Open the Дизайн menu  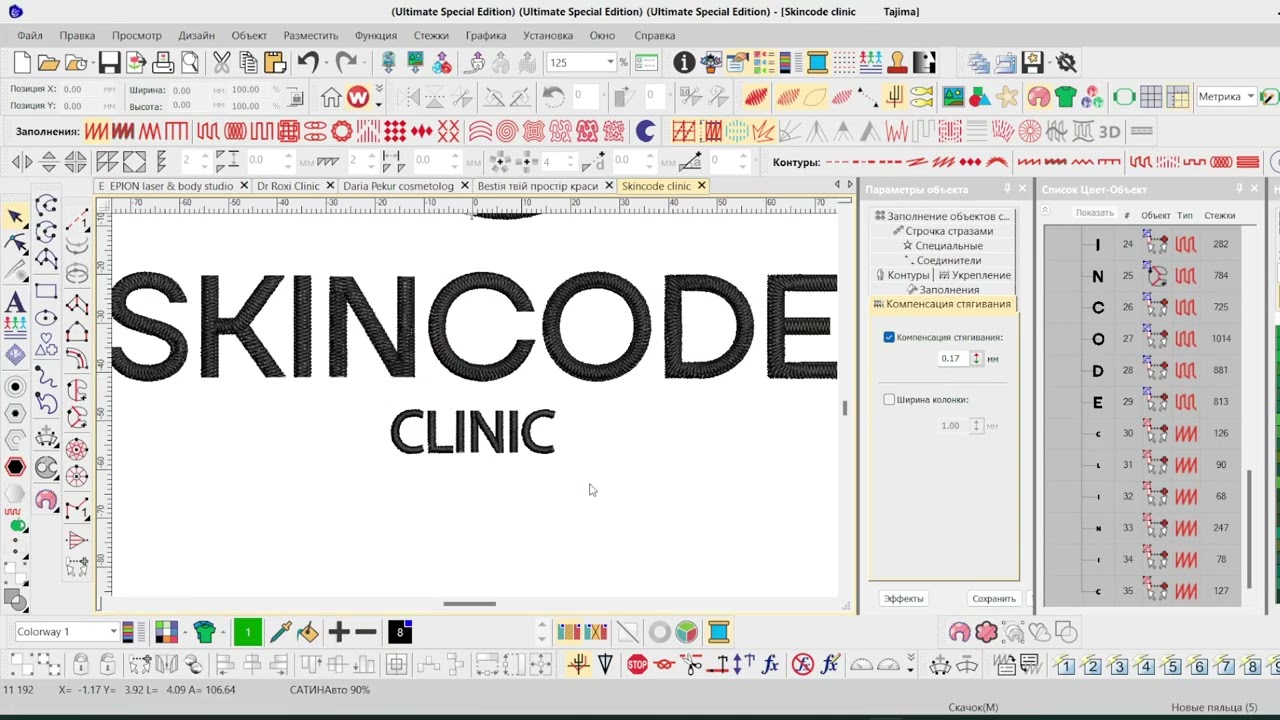coord(196,35)
